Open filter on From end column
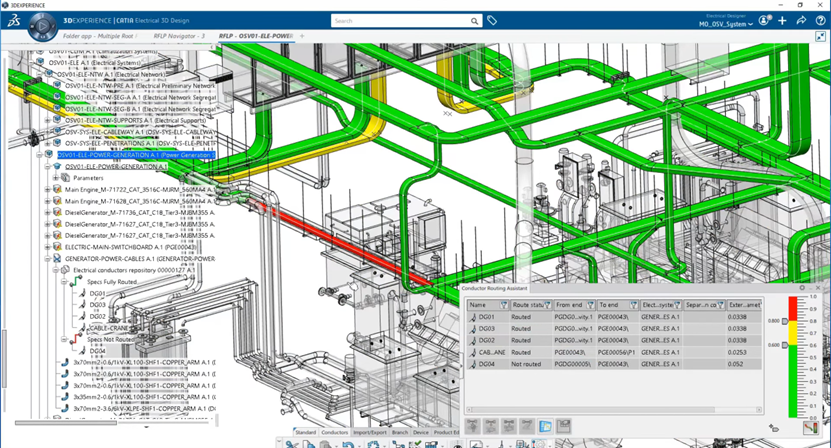The image size is (831, 448). coord(590,305)
